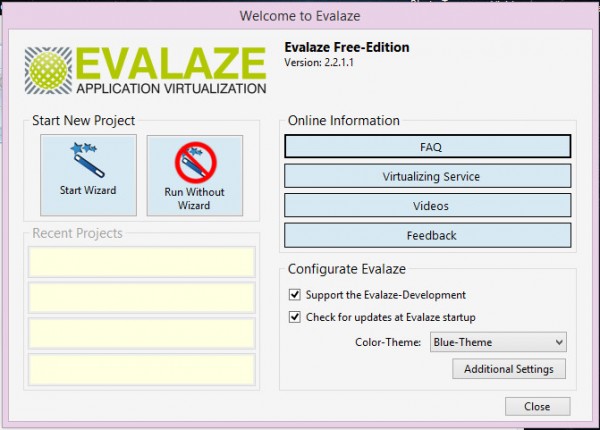600x430 pixels.
Task: Choose Run Without Wizard crossed-wand button
Action: [x=195, y=175]
